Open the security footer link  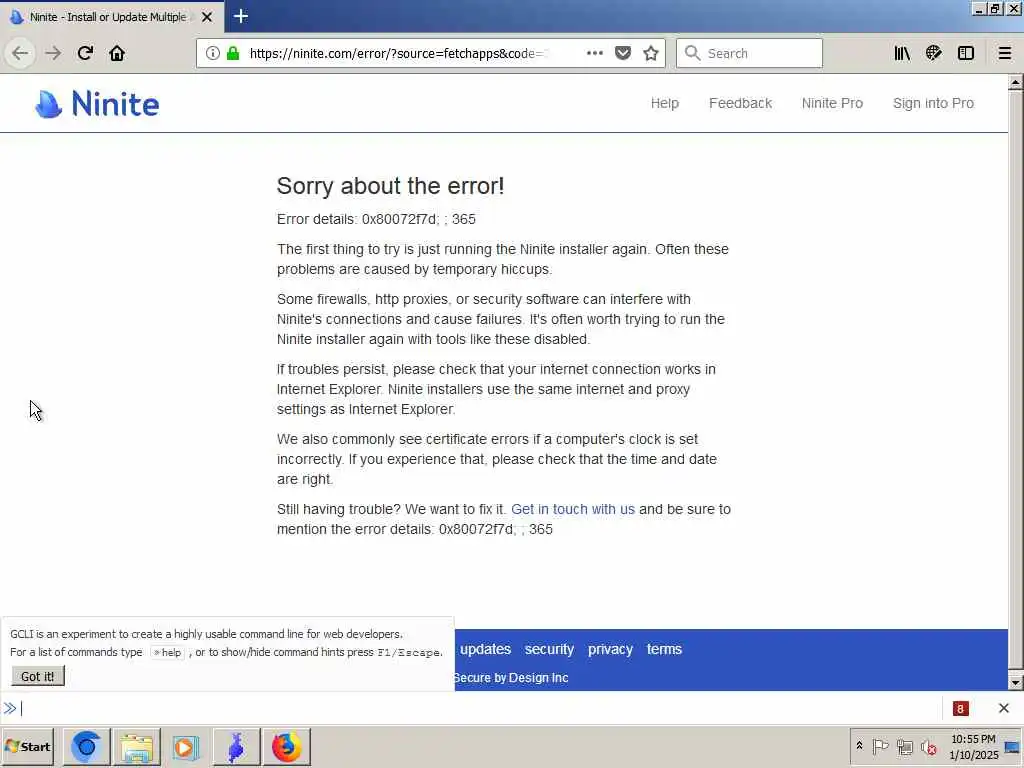pos(549,649)
